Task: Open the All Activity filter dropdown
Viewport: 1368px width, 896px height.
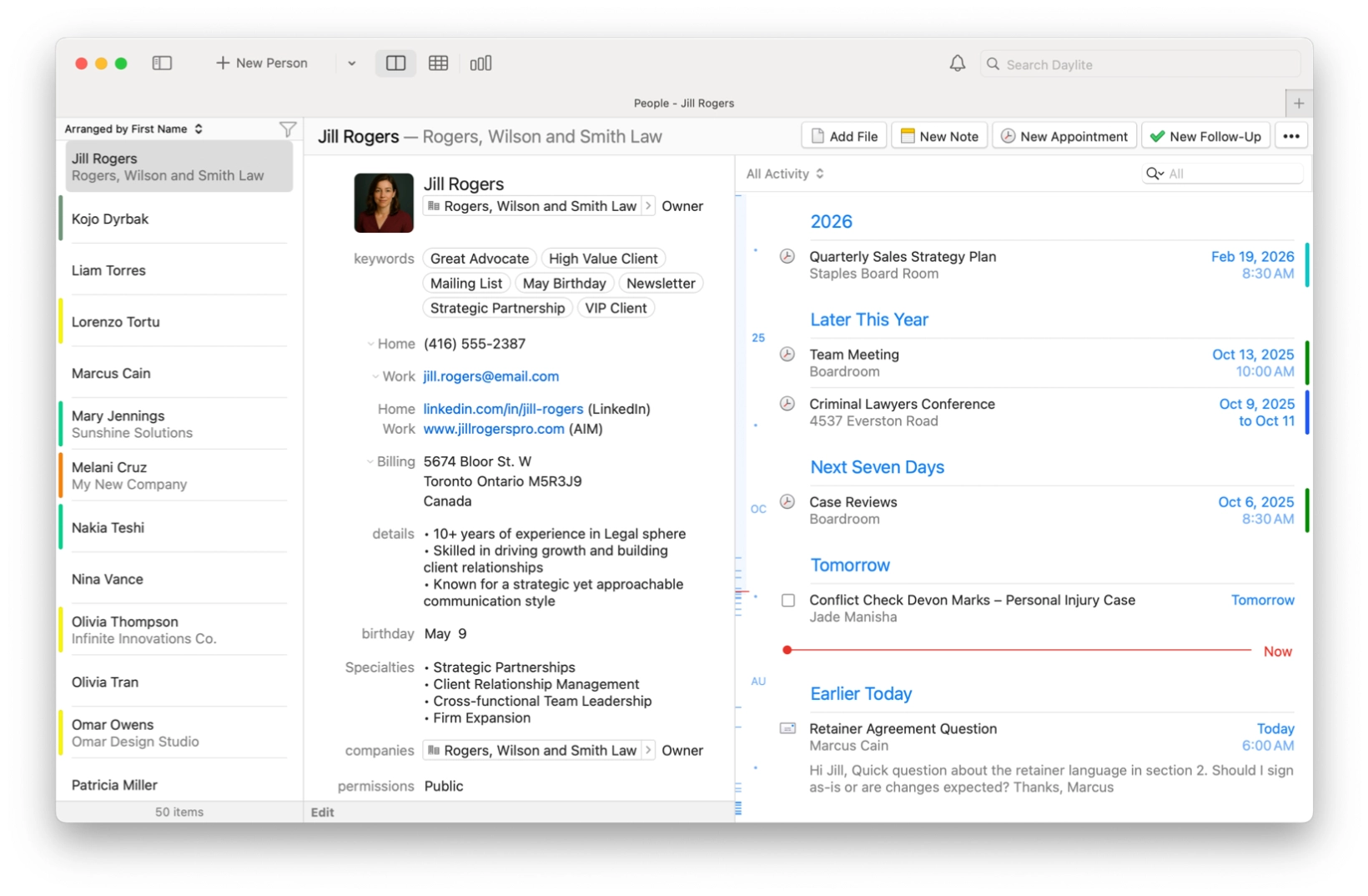Action: pyautogui.click(x=785, y=174)
